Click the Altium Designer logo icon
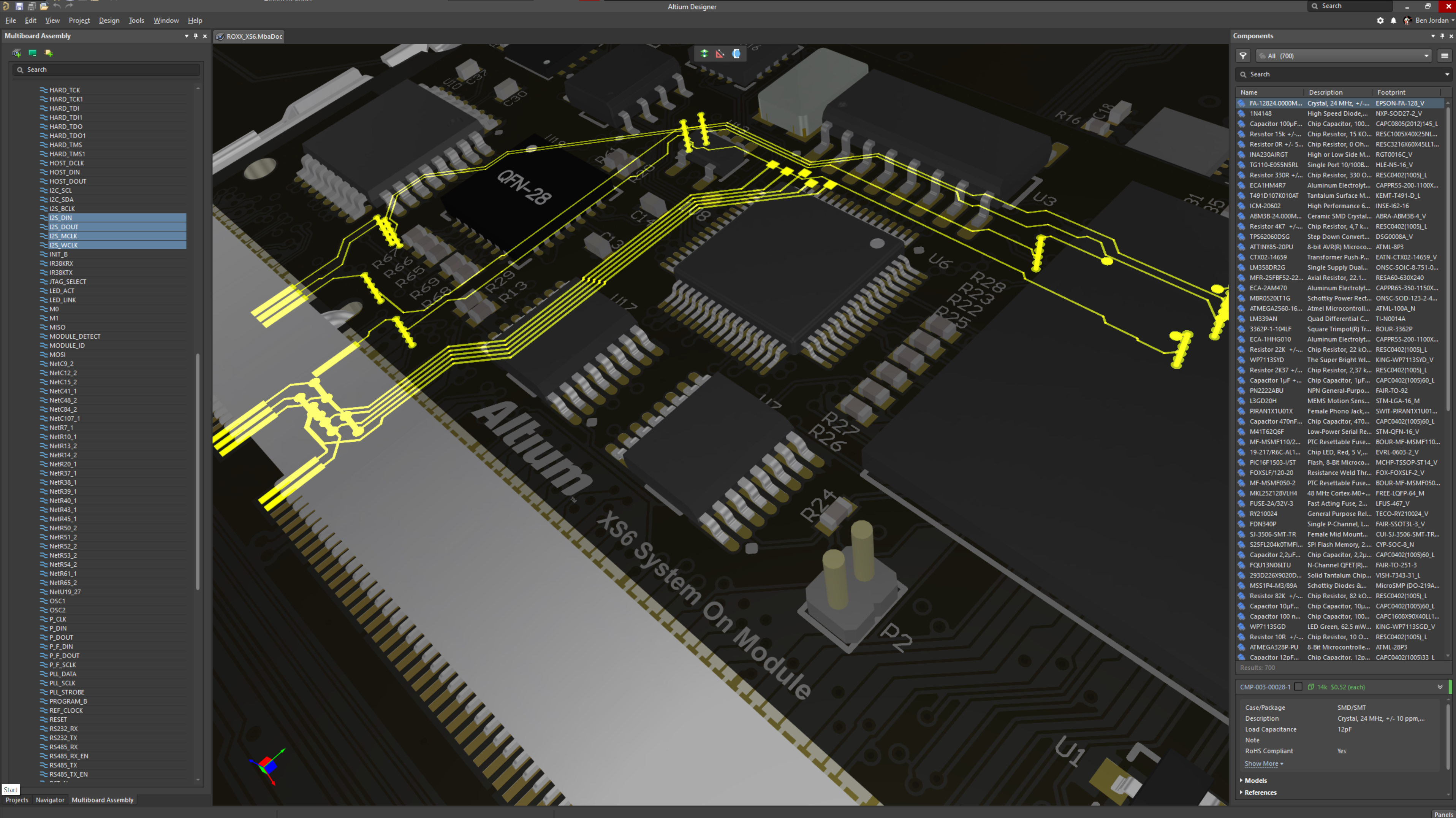The height and width of the screenshot is (818, 1456). (6, 6)
